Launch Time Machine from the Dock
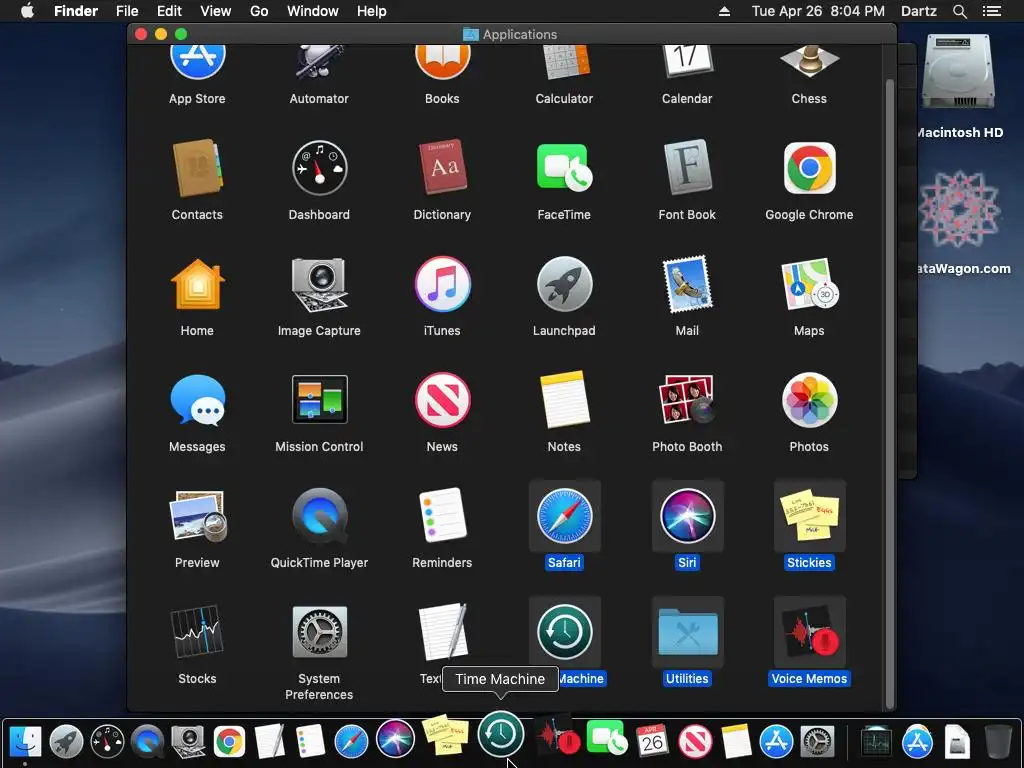Image resolution: width=1024 pixels, height=768 pixels. click(x=501, y=734)
